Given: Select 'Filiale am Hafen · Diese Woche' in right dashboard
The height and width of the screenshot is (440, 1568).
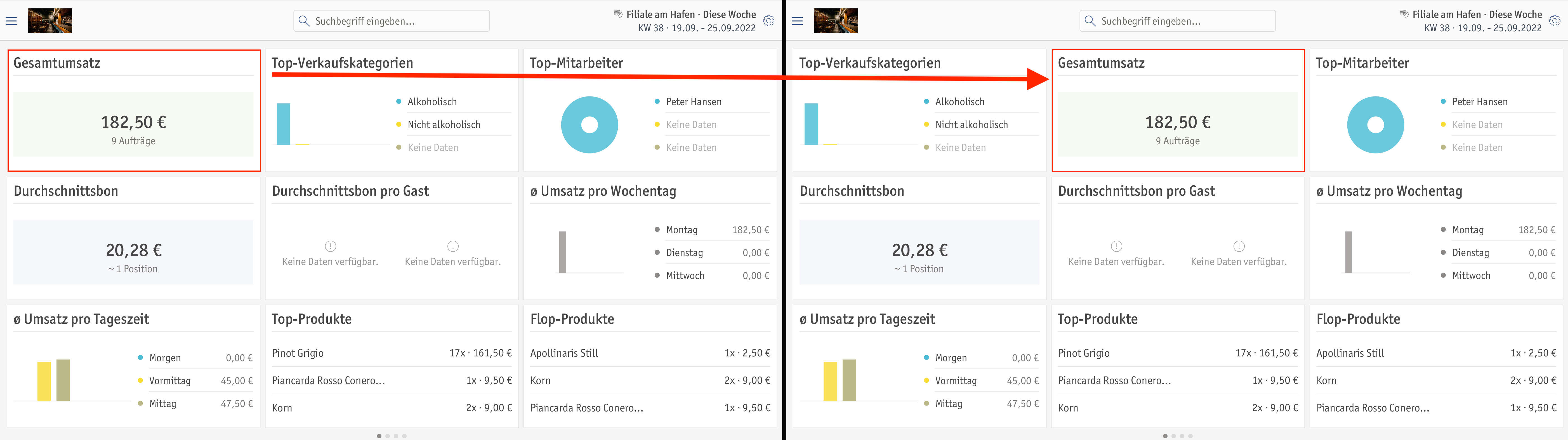Looking at the screenshot, I should click(1477, 14).
